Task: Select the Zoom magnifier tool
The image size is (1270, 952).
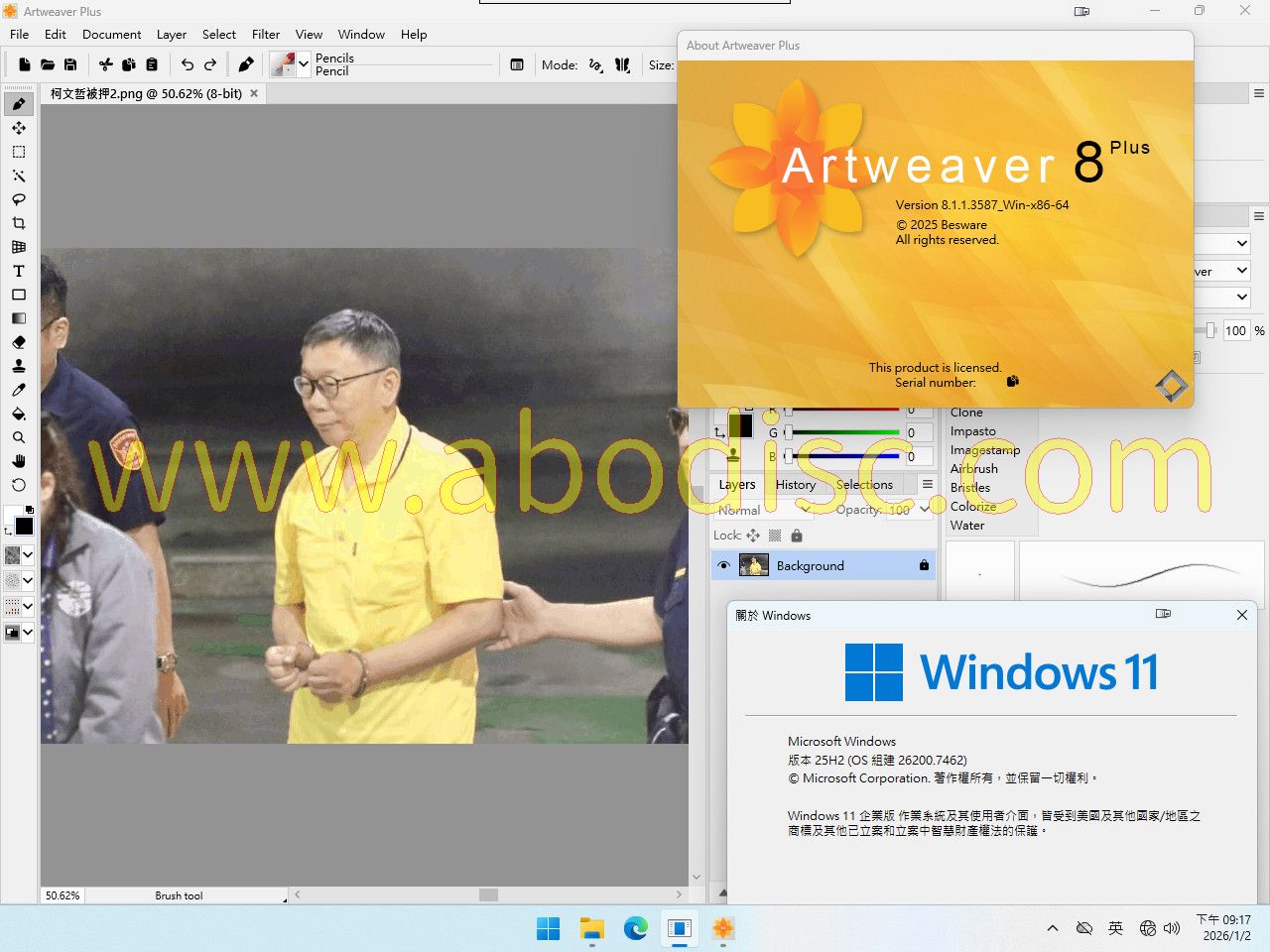Action: pyautogui.click(x=19, y=437)
